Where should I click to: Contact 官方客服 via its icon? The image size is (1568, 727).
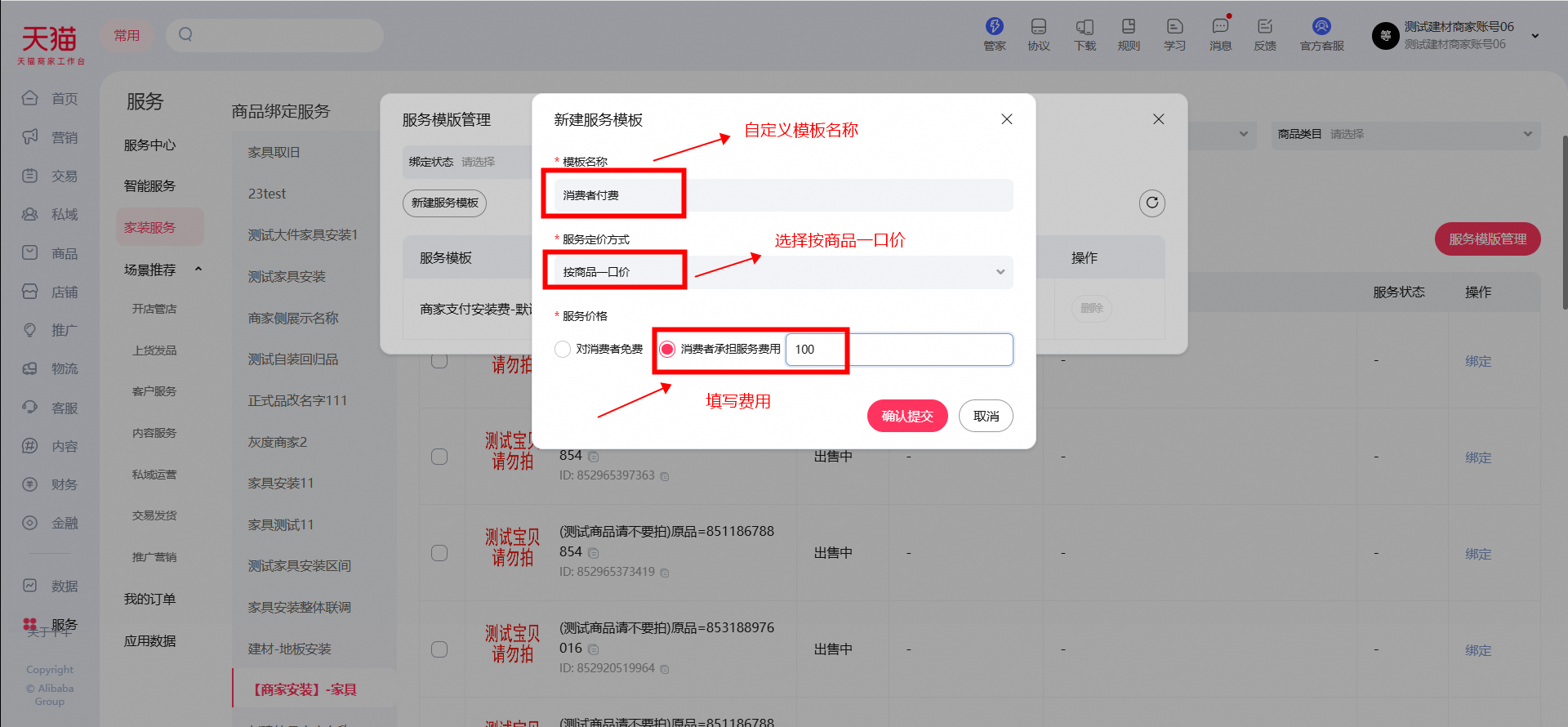[x=1321, y=34]
